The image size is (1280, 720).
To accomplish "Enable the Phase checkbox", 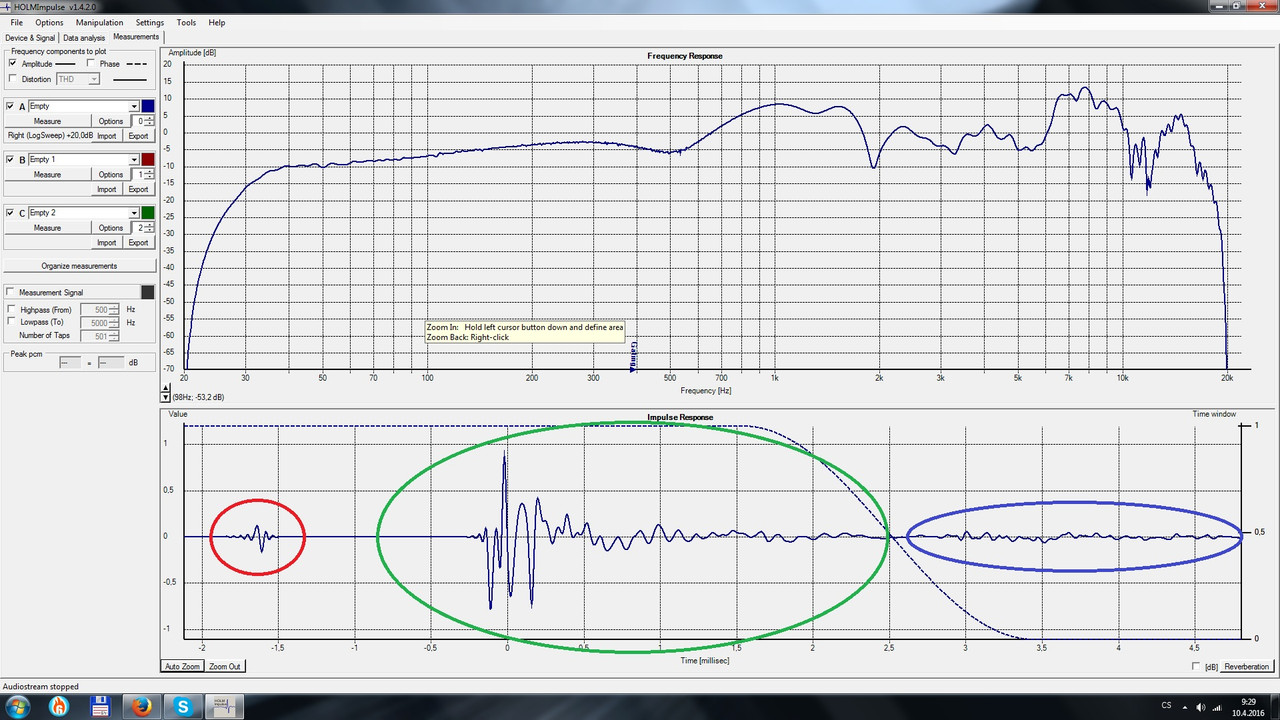I will (91, 63).
